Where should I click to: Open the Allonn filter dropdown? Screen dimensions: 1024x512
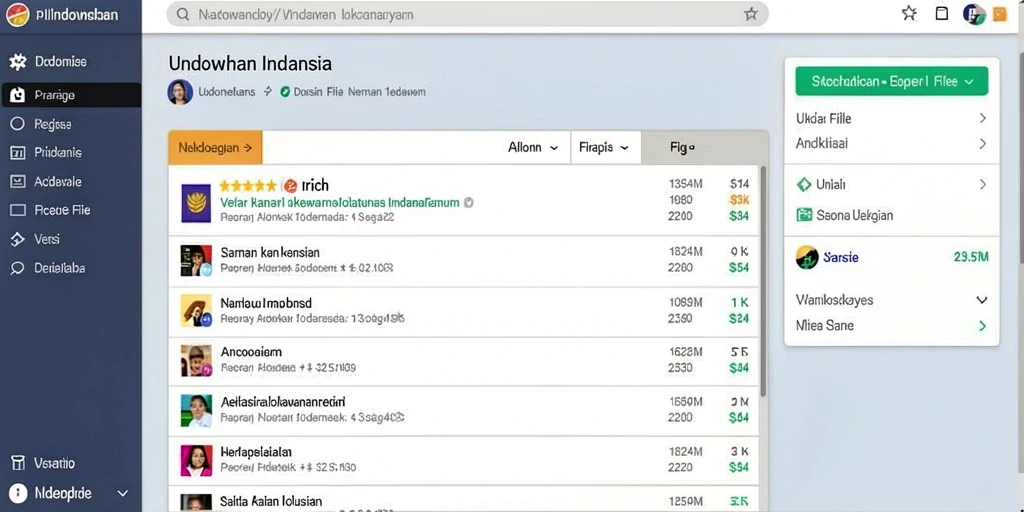pyautogui.click(x=534, y=148)
